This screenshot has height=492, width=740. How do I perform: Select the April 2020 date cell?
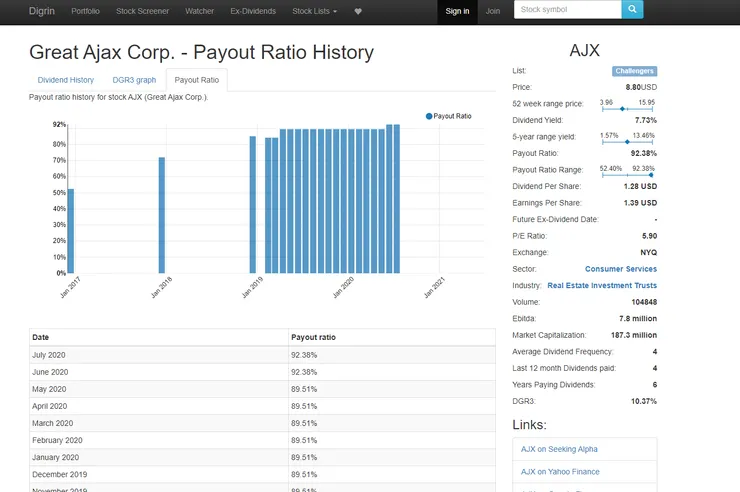click(x=159, y=406)
